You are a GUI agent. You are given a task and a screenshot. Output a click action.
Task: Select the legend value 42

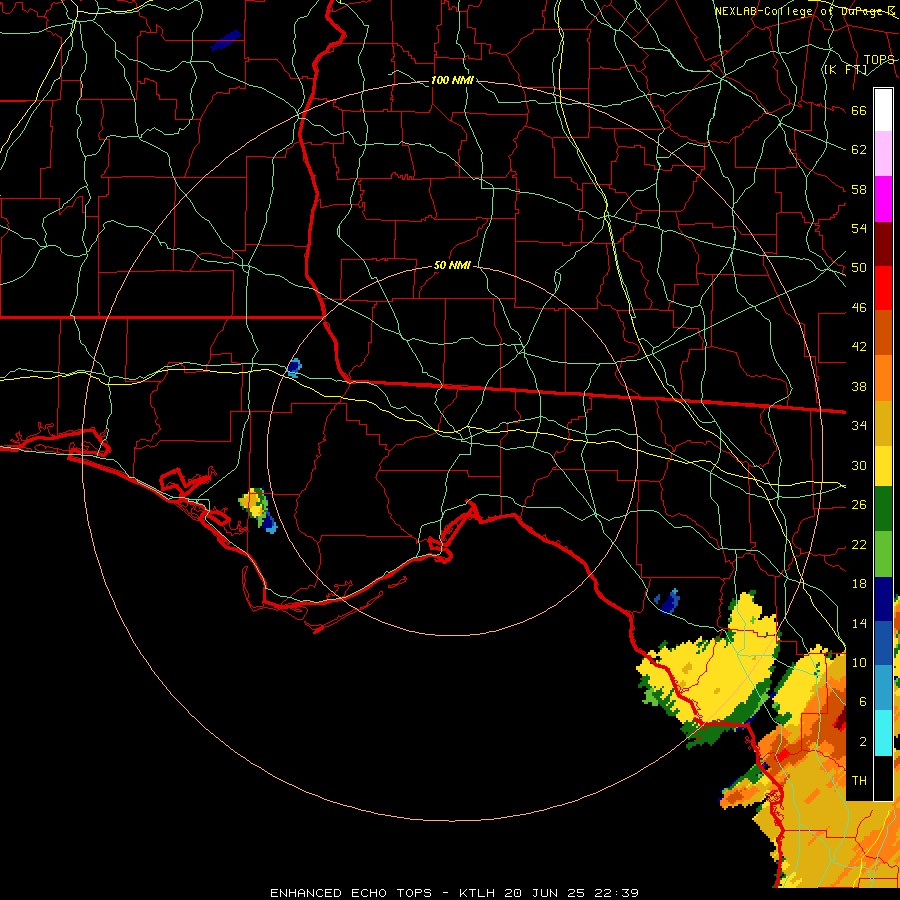click(x=859, y=347)
